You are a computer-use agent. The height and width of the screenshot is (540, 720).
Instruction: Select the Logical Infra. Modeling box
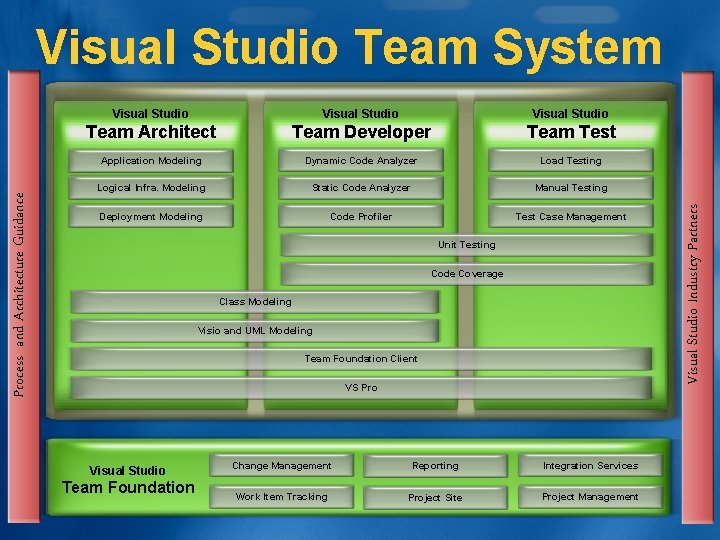pyautogui.click(x=151, y=188)
